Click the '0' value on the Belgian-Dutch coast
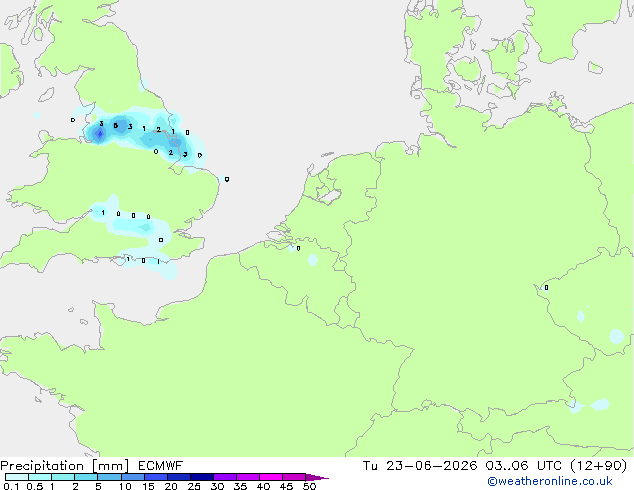 [x=298, y=248]
